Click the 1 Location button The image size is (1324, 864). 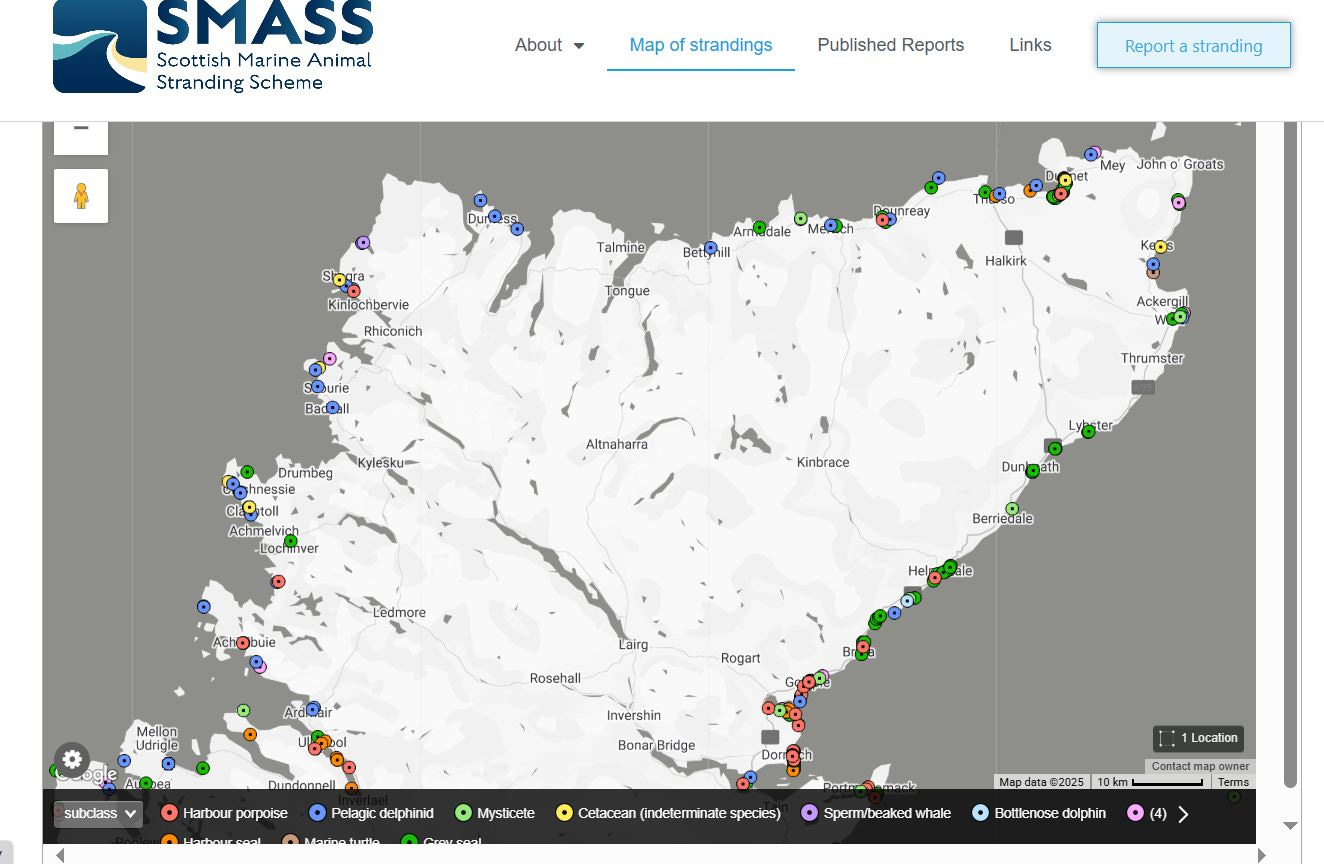click(1198, 738)
